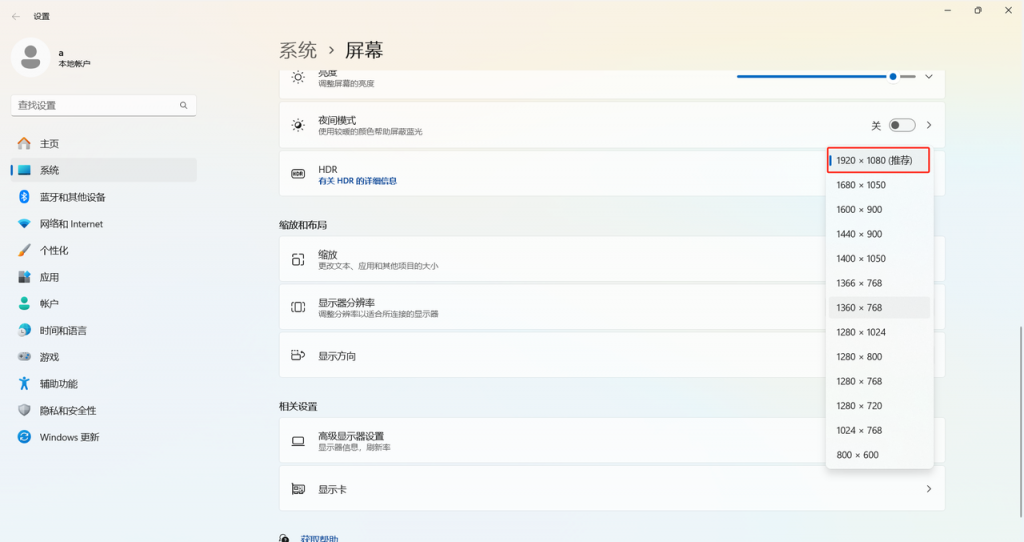
Task: Open 夜间模式 details chevron
Action: (929, 125)
